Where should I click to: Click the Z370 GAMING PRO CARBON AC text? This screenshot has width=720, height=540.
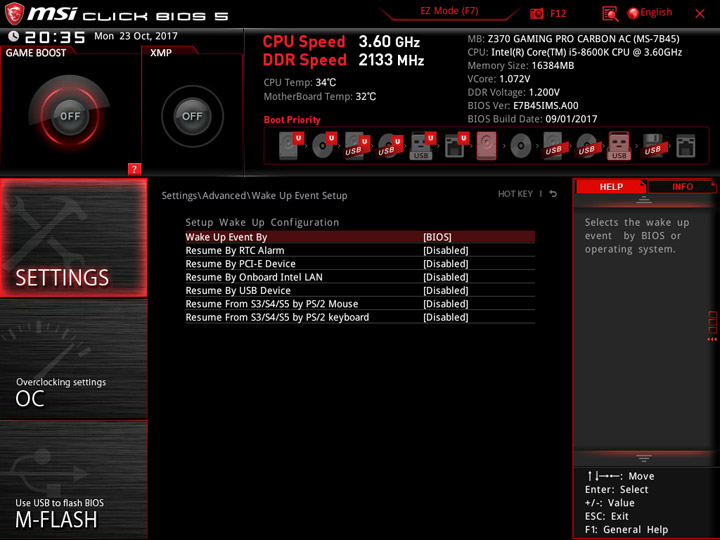pyautogui.click(x=583, y=39)
